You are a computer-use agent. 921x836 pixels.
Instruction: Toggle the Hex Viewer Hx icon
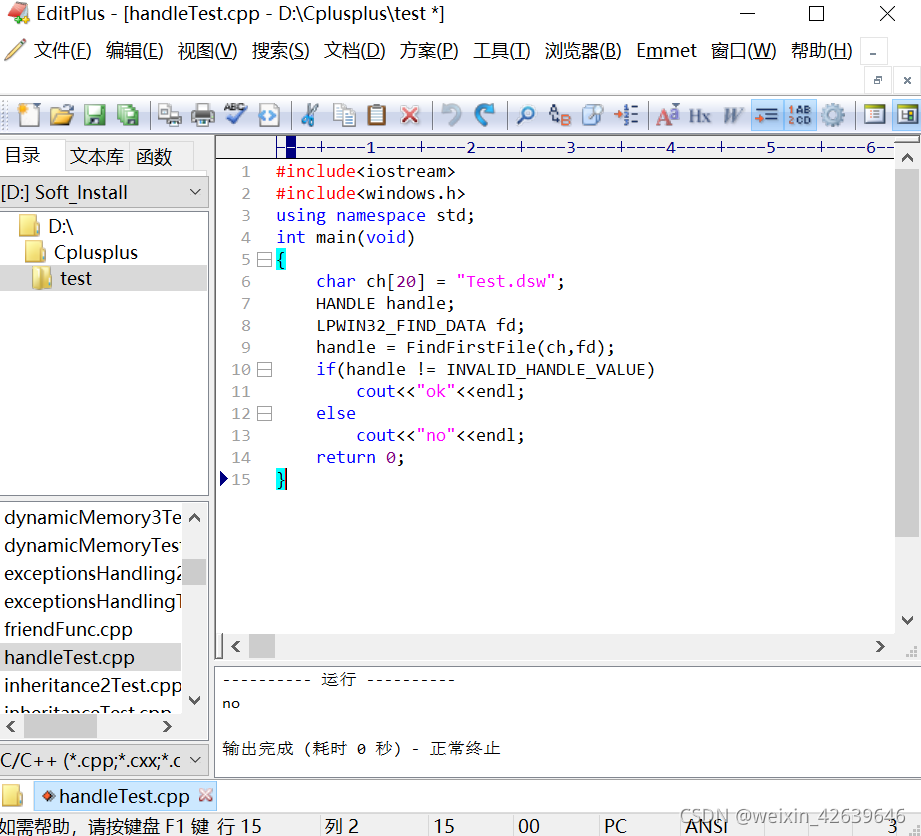point(700,115)
